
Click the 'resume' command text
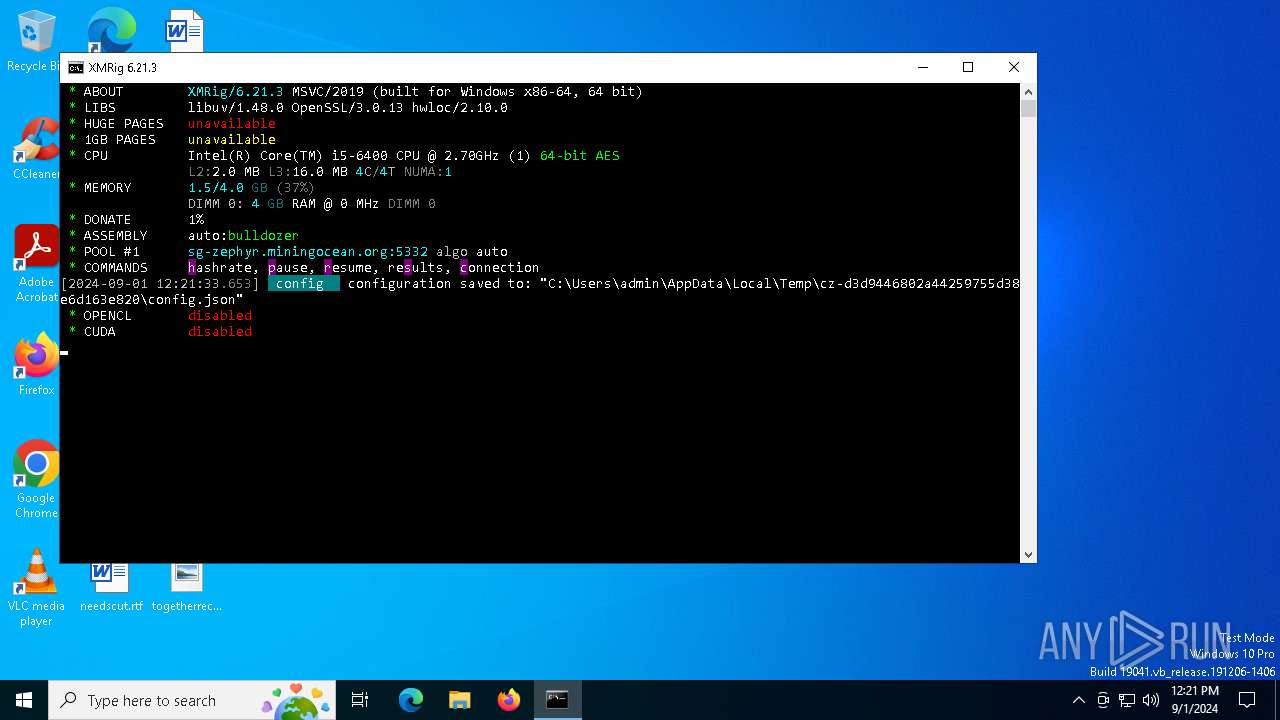348,267
